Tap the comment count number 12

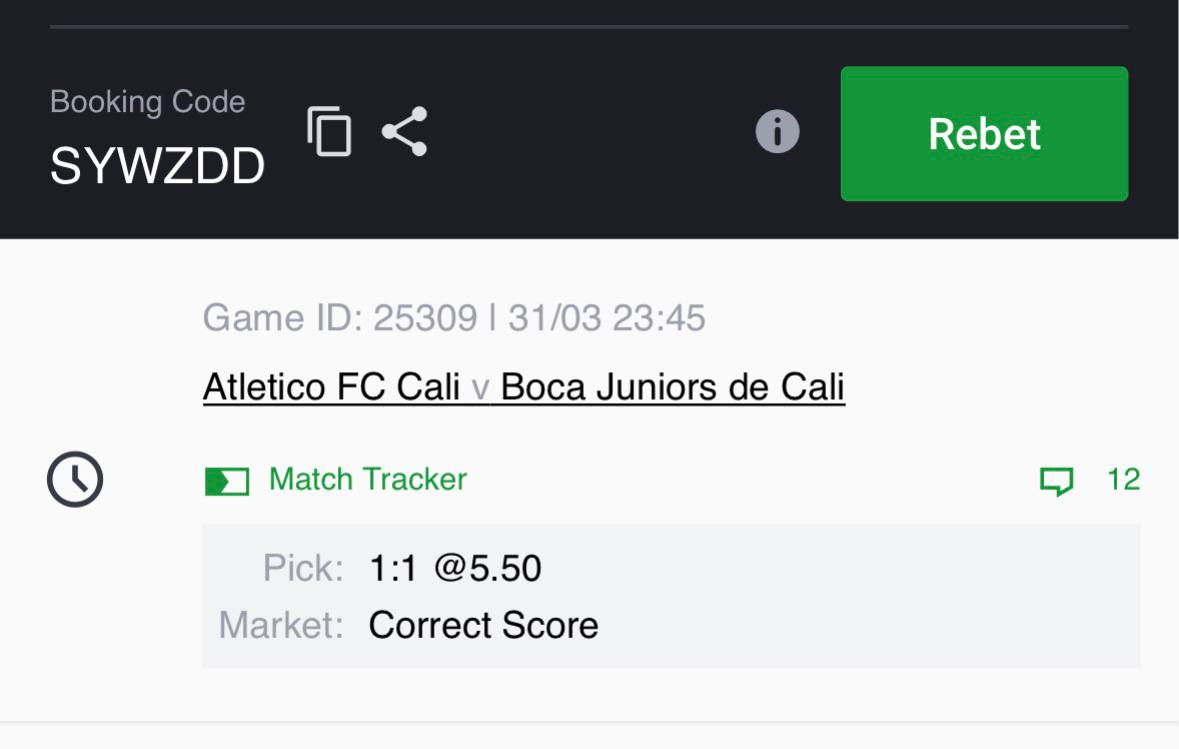pos(1123,479)
